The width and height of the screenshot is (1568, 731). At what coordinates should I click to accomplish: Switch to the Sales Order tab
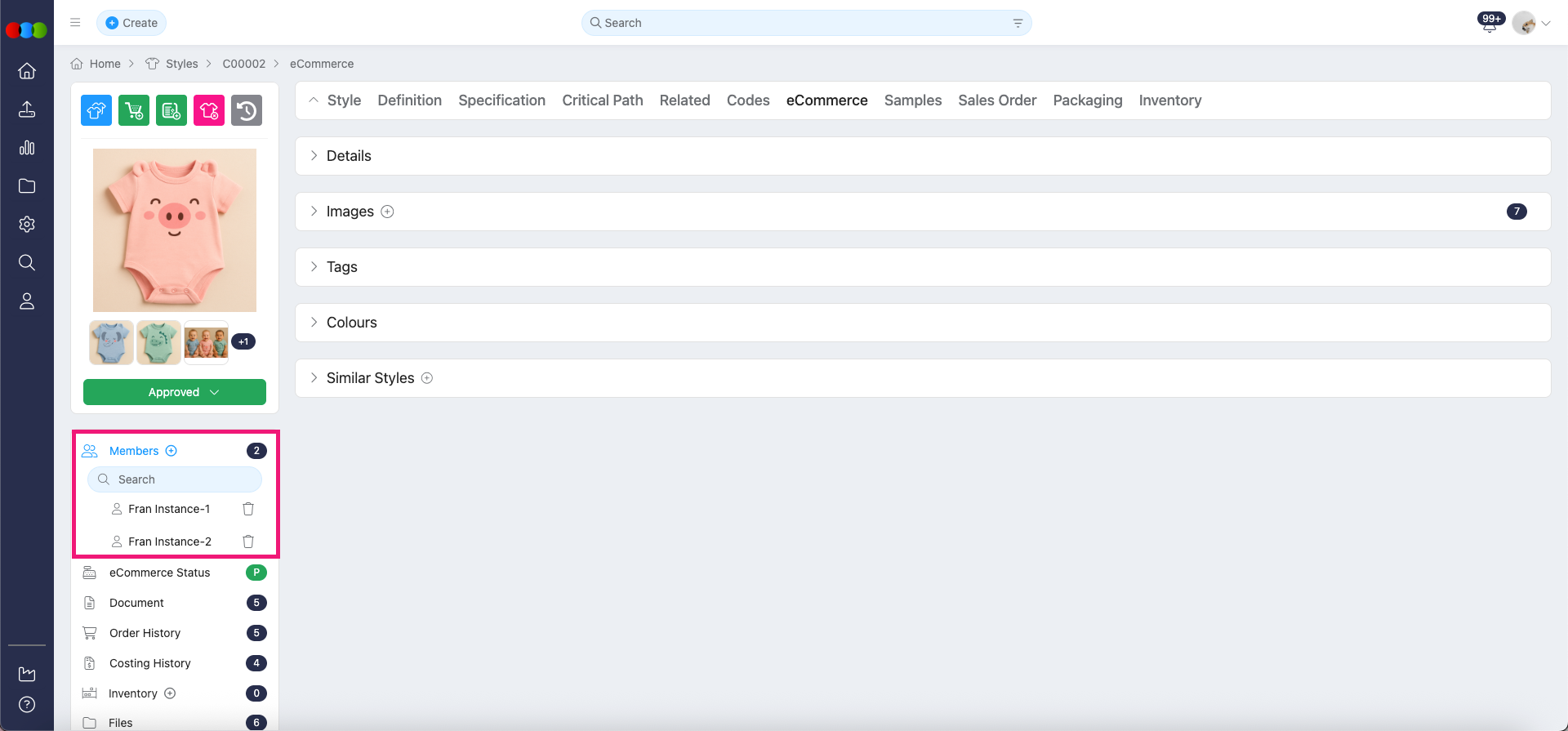coord(996,100)
